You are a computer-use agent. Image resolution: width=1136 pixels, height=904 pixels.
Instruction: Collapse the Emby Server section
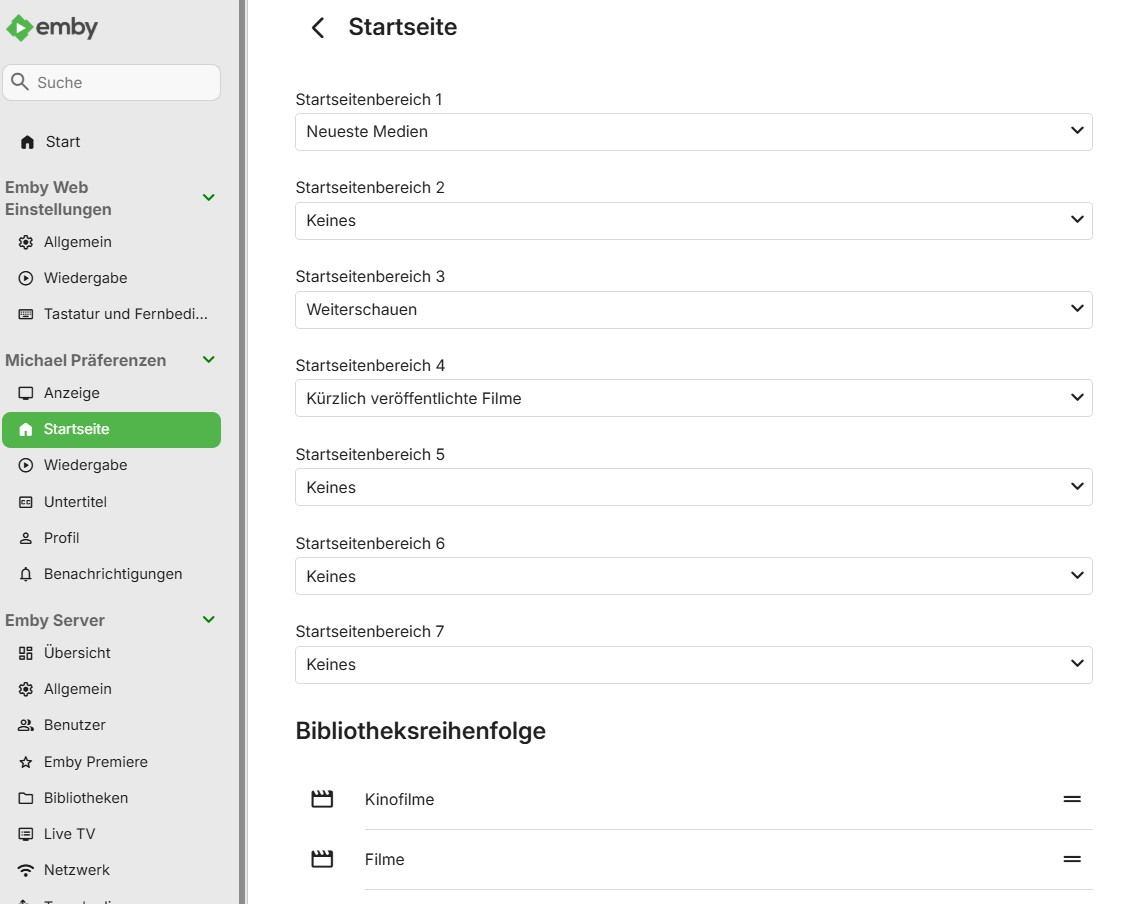click(209, 620)
